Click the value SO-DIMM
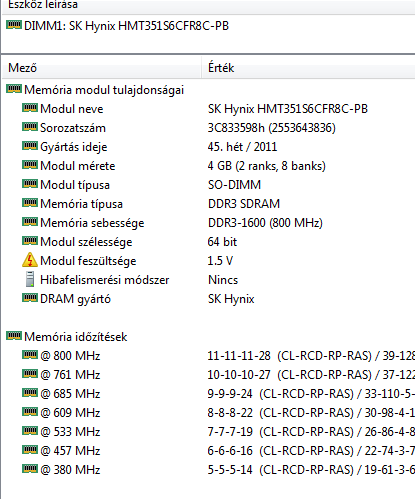415x499 pixels. coord(234,185)
